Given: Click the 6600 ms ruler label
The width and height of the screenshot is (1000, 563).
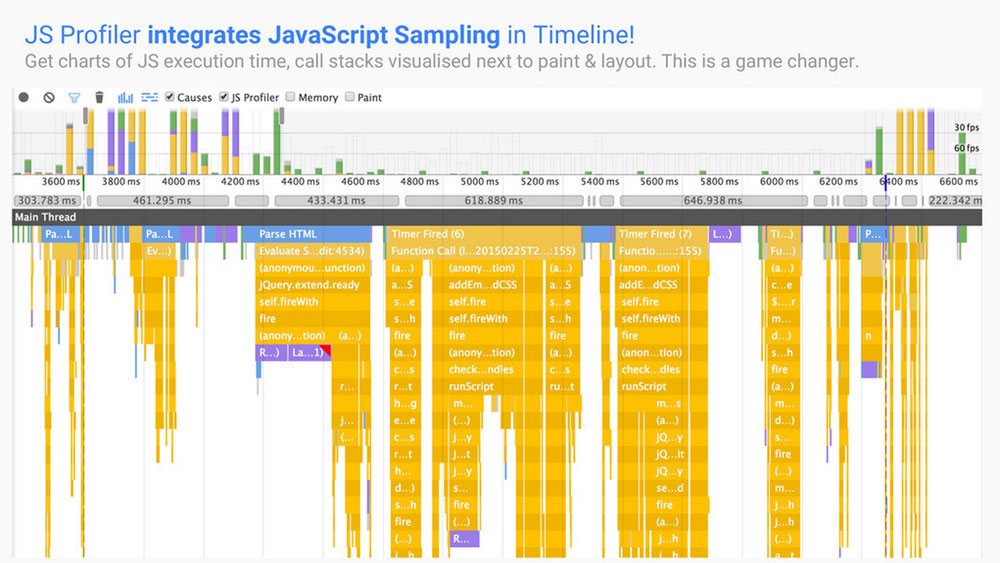Looking at the screenshot, I should (958, 182).
